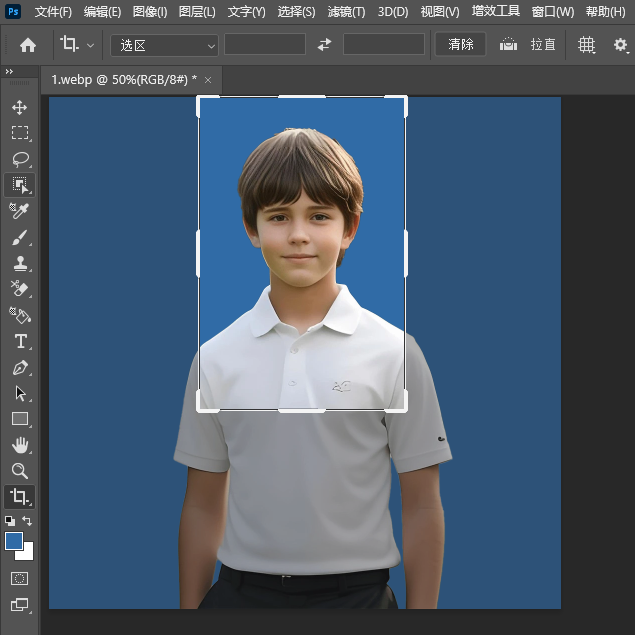Image resolution: width=635 pixels, height=635 pixels.
Task: Click the 清除 button
Action: click(x=461, y=45)
